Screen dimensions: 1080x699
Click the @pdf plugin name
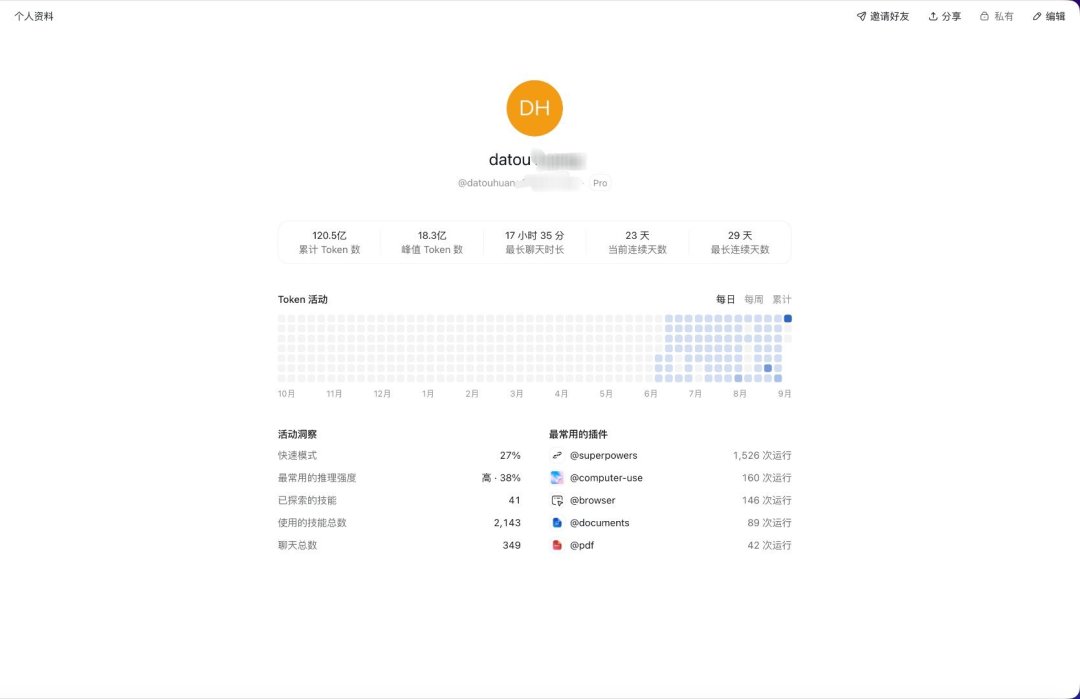[x=582, y=545]
